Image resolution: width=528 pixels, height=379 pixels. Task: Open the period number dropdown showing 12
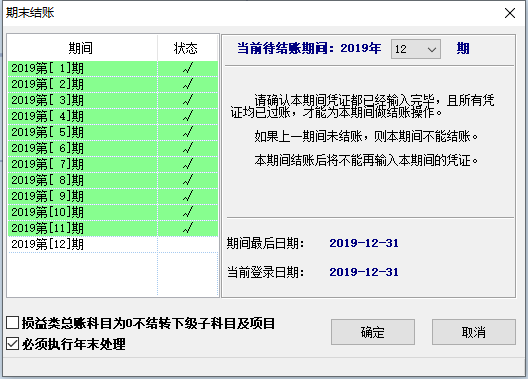tap(416, 49)
